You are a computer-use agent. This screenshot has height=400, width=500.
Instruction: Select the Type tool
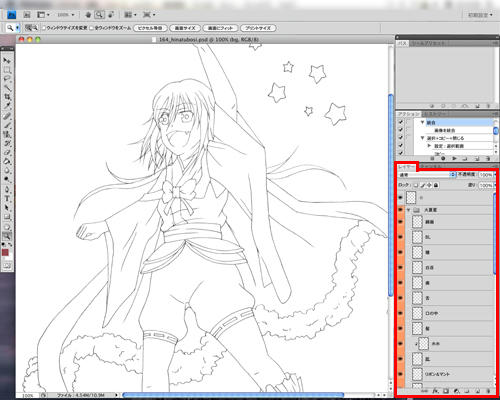[x=7, y=199]
